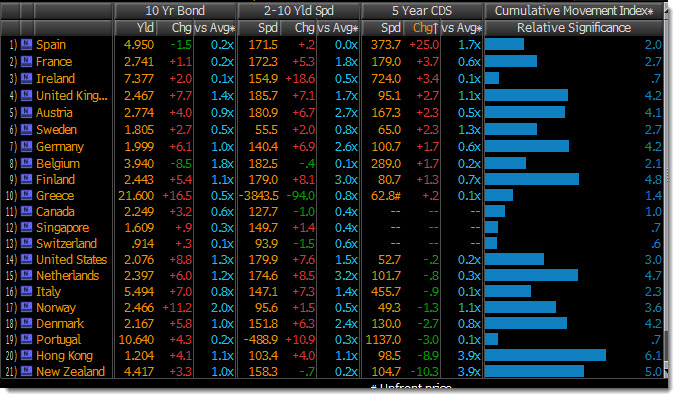
Task: Click the United States row icon
Action: click(x=26, y=260)
